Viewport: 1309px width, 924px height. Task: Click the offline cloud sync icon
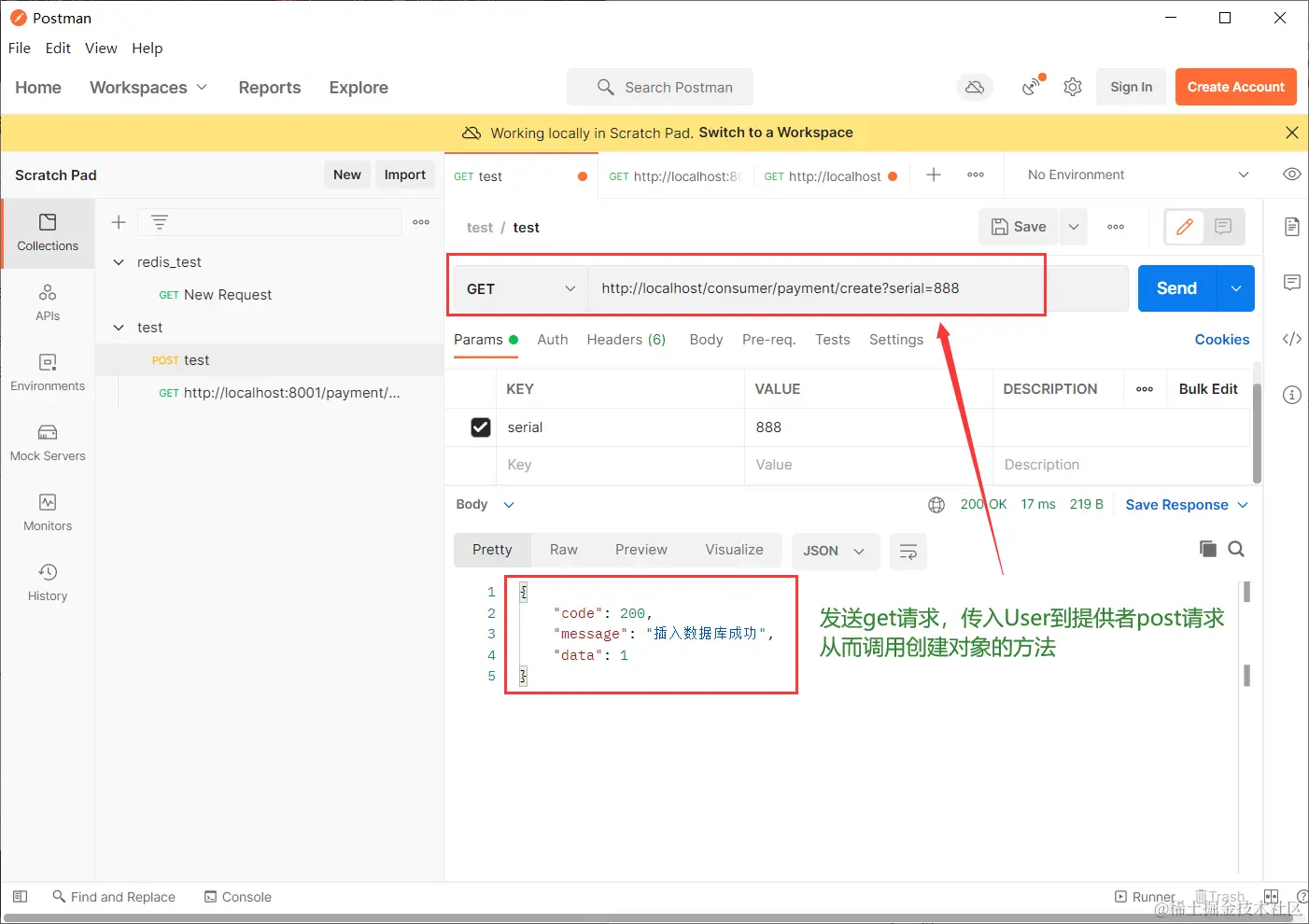tap(975, 87)
